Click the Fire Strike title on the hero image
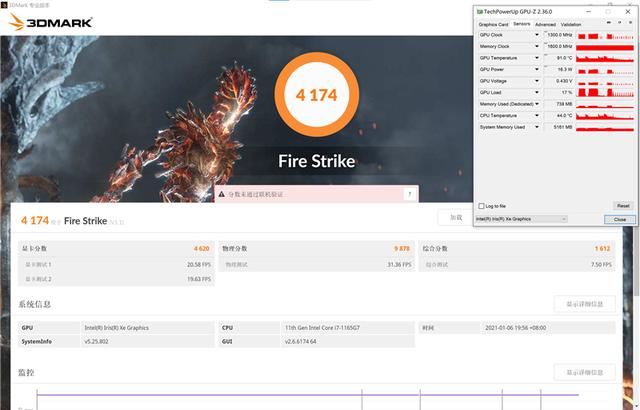Screen dimensions: 640x410 pos(317,161)
